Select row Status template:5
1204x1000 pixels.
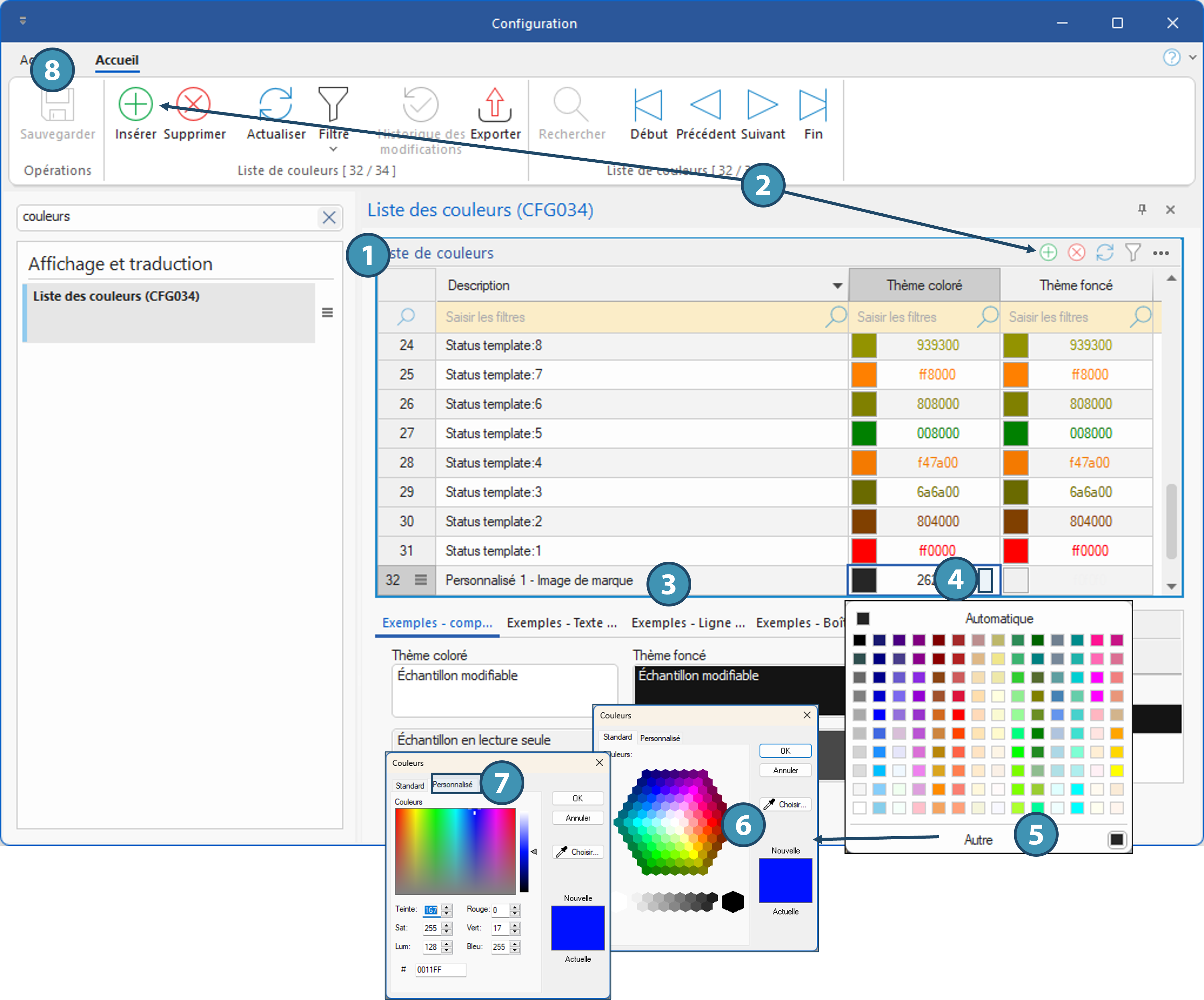point(765,433)
